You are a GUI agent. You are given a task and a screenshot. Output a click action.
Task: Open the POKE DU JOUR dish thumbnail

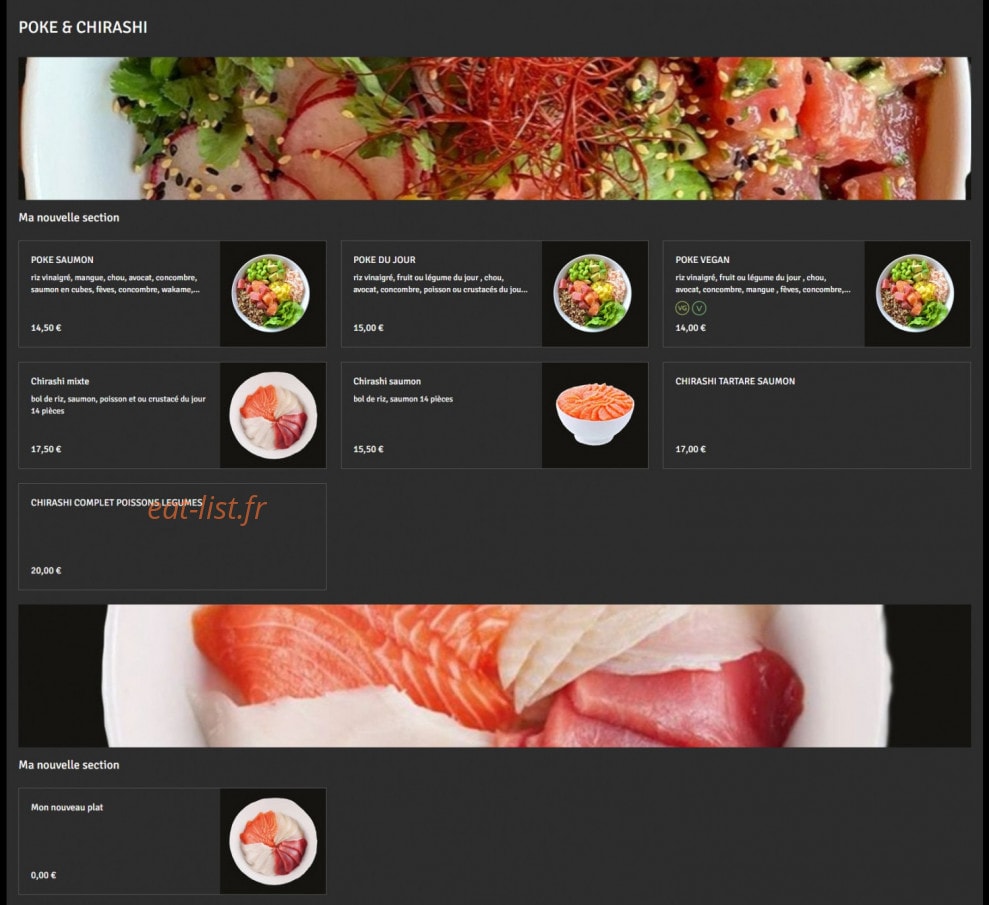(x=595, y=293)
